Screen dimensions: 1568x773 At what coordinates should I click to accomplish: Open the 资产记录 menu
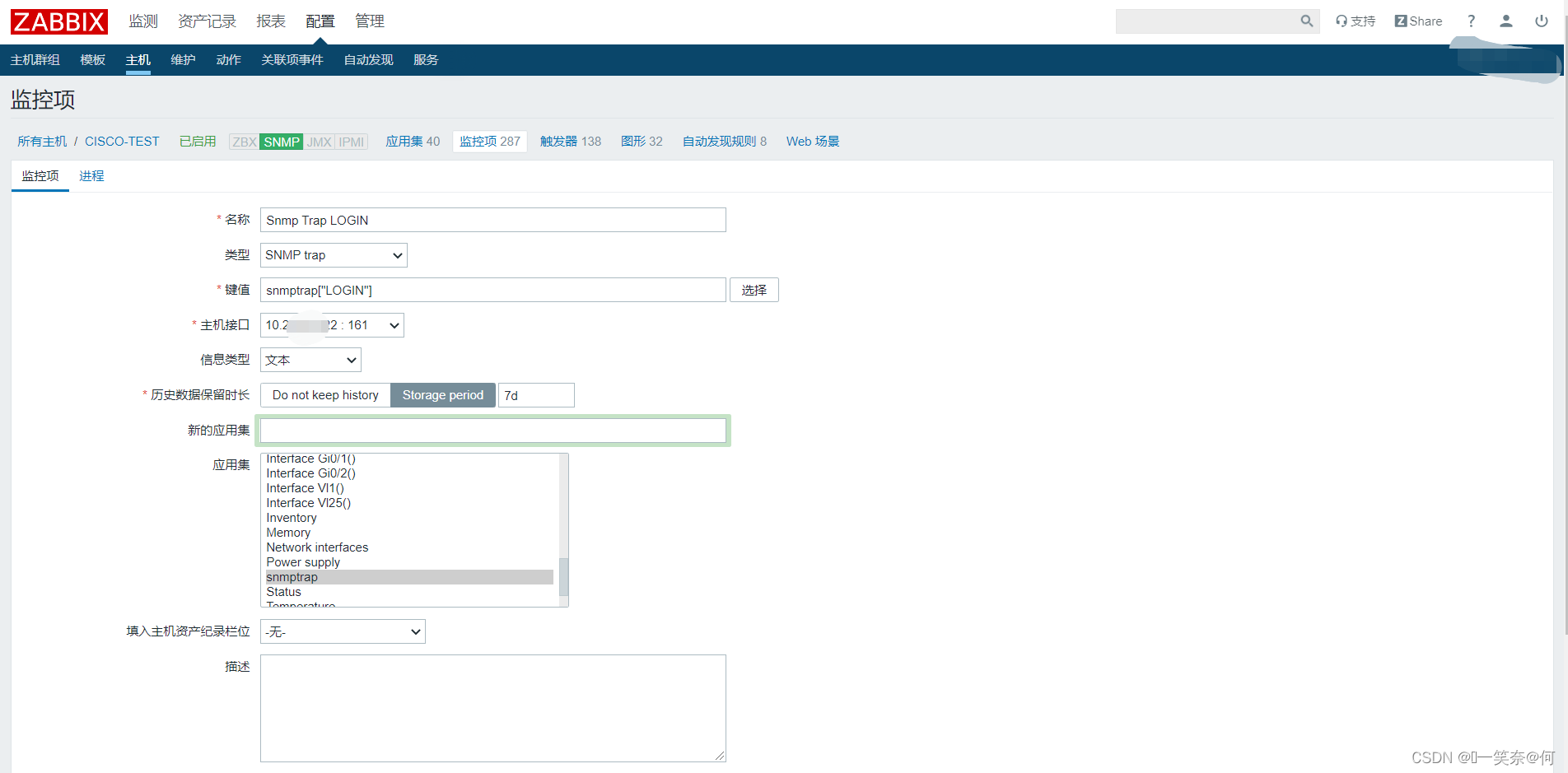pyautogui.click(x=207, y=21)
